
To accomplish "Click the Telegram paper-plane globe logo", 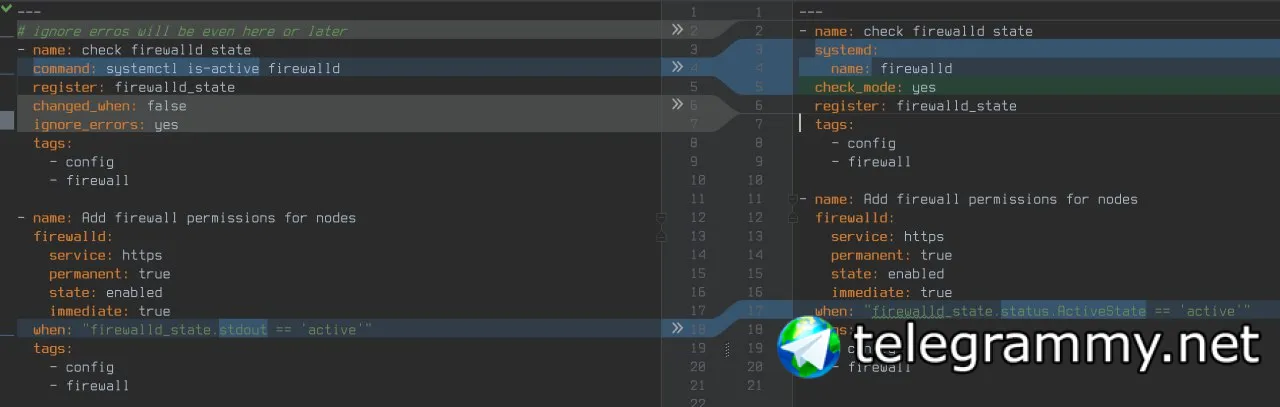I will [x=810, y=347].
